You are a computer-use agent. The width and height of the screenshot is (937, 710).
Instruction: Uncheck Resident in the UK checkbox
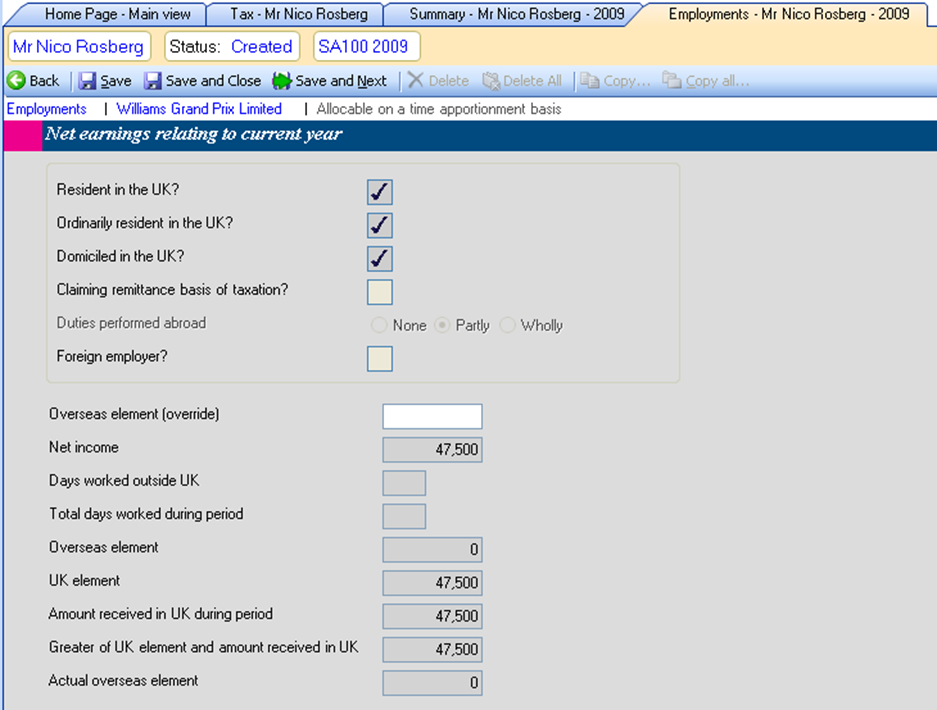(379, 192)
